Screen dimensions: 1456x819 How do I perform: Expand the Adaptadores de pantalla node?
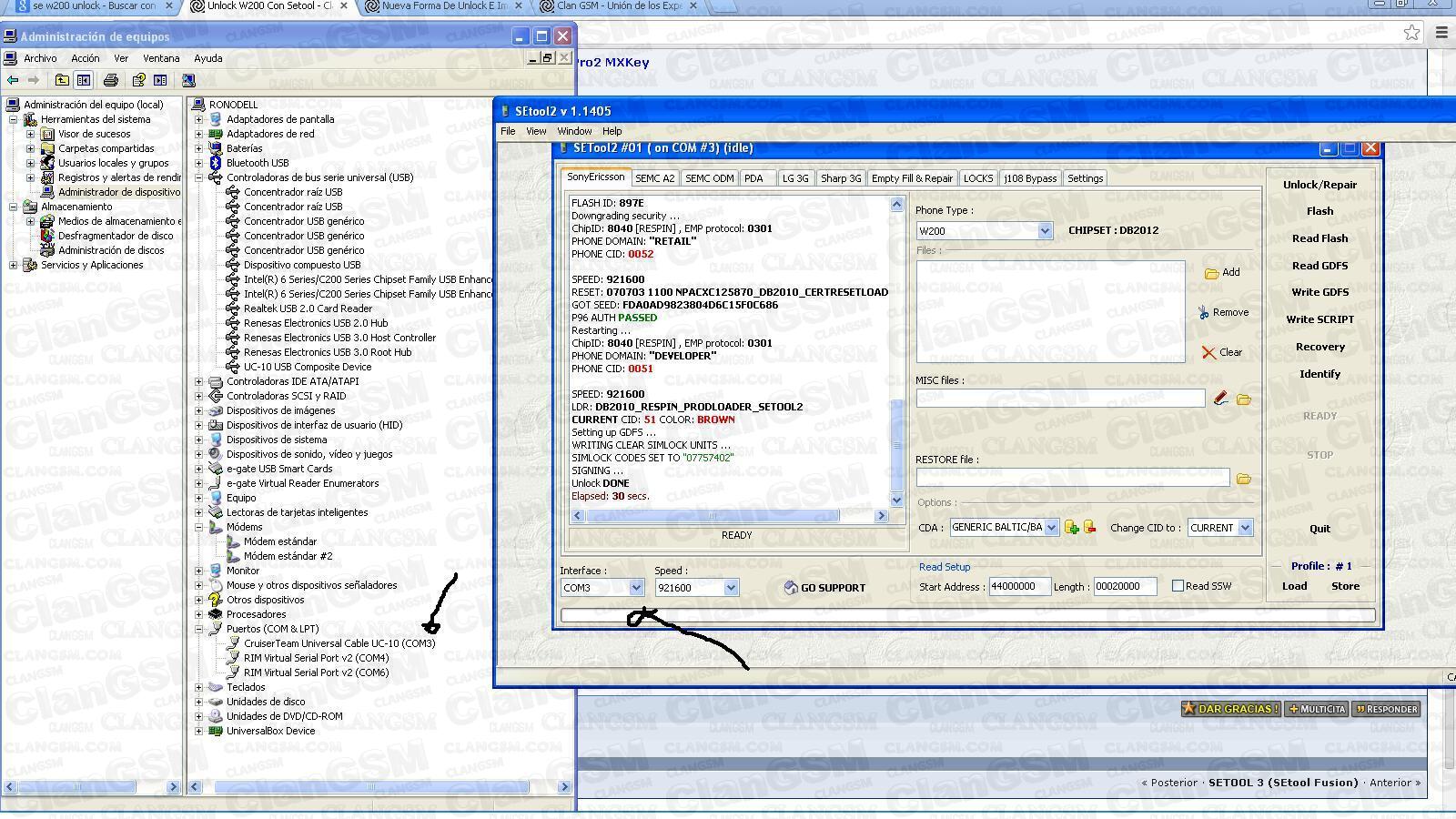[199, 119]
